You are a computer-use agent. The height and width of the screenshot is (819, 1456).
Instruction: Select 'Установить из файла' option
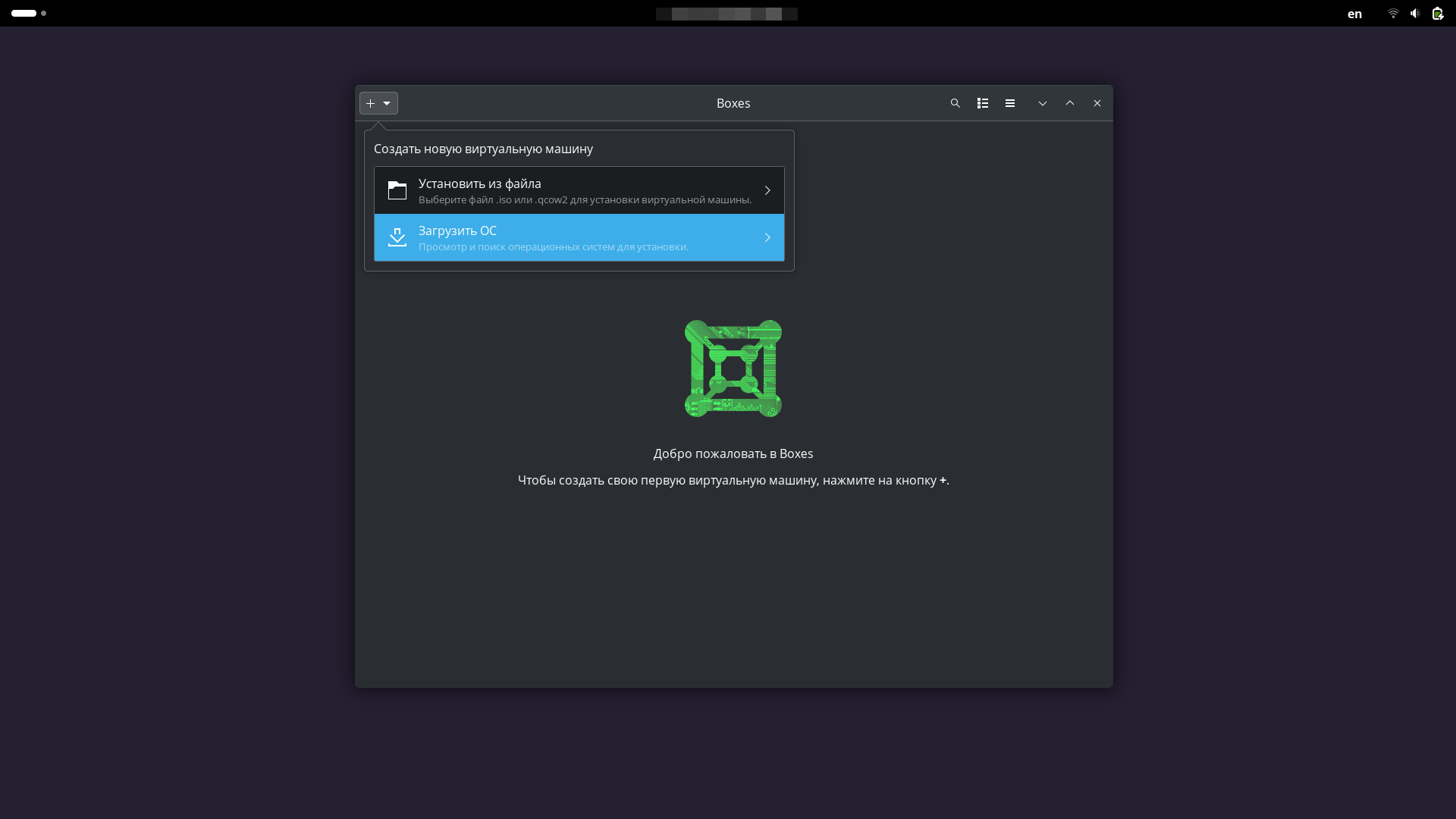[579, 190]
